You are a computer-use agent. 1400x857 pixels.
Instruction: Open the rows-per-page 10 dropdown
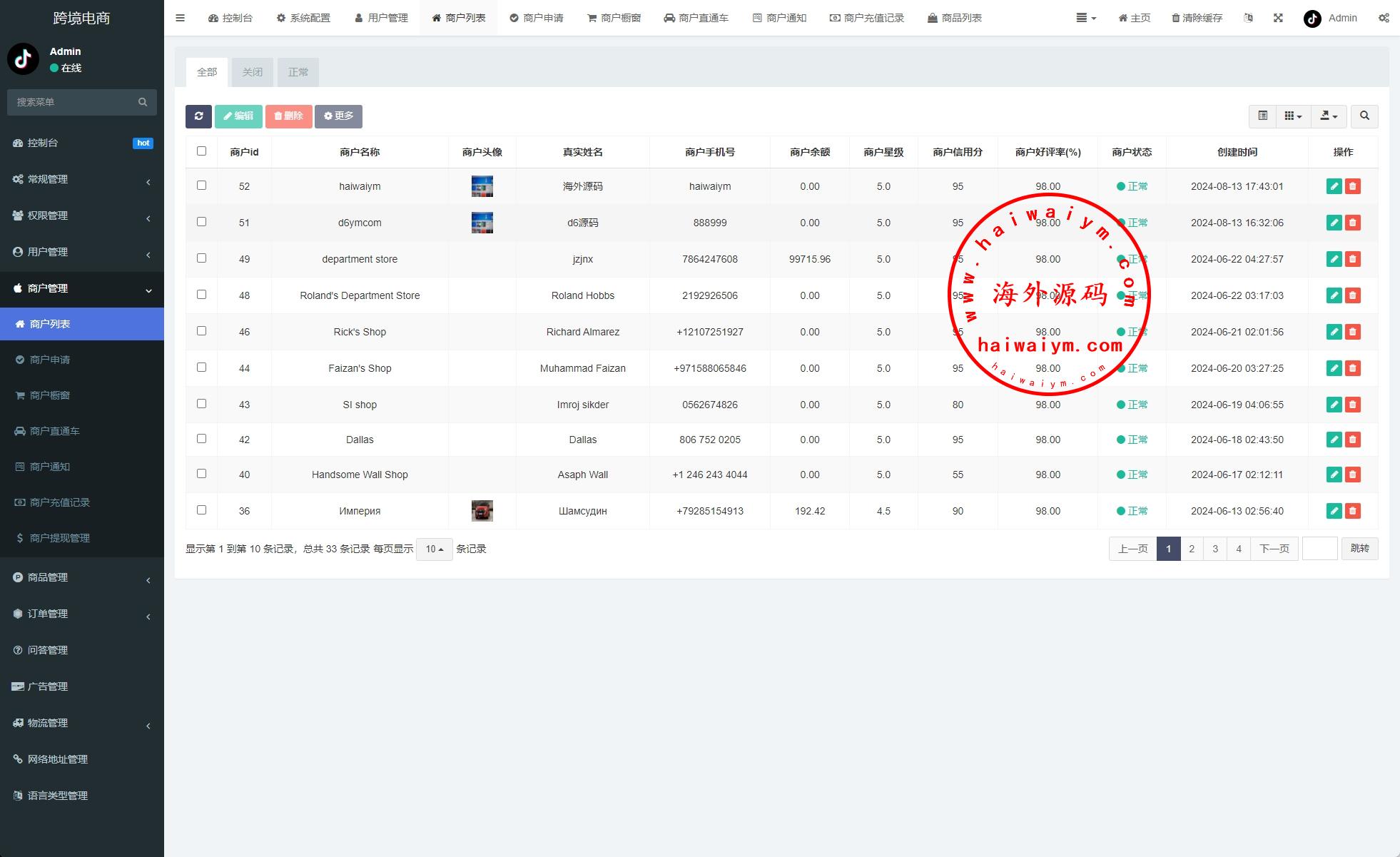pos(434,549)
